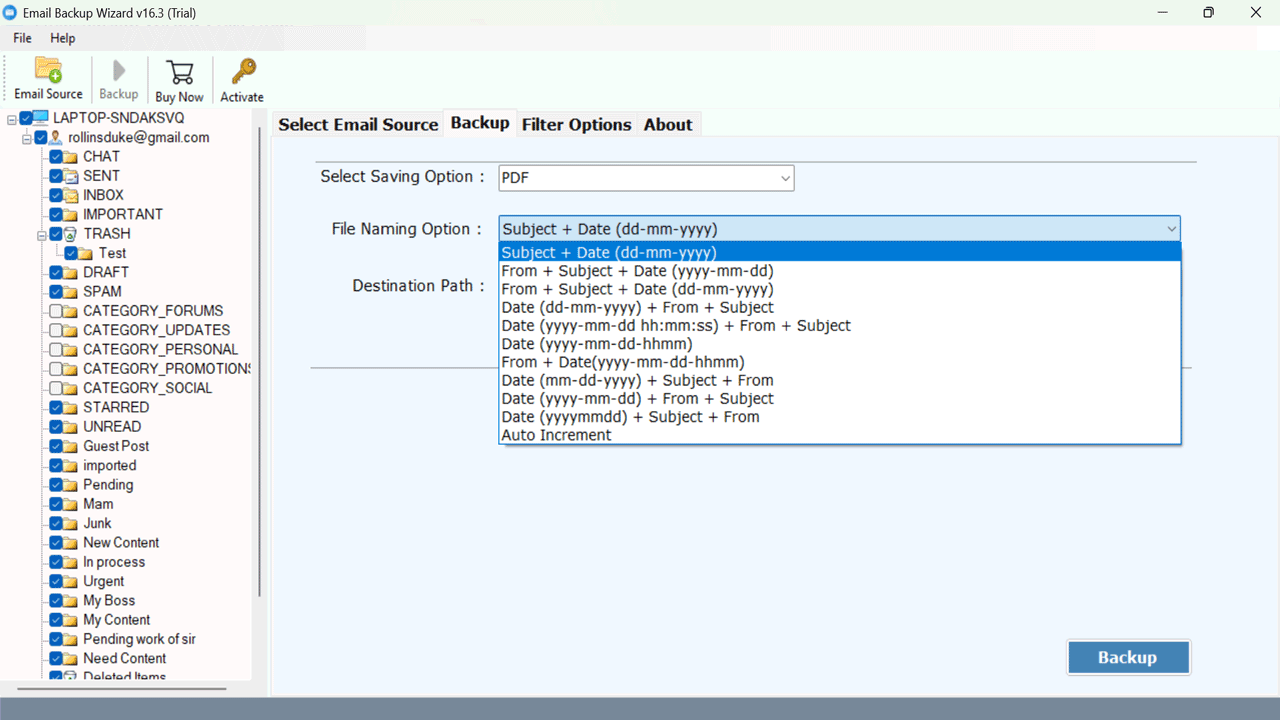Select highlighted Subject + Date (dd-mm-yyyy) entry

840,253
